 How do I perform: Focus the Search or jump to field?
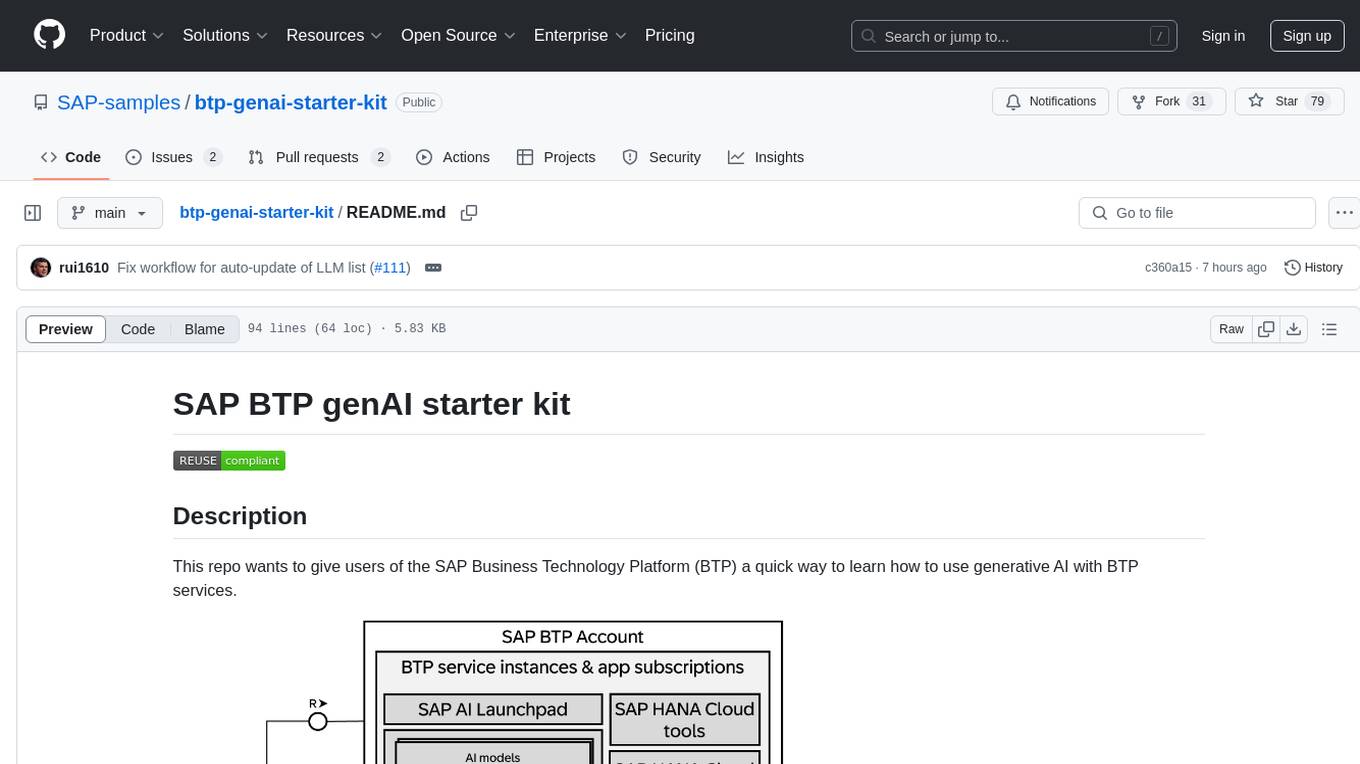[x=1014, y=36]
